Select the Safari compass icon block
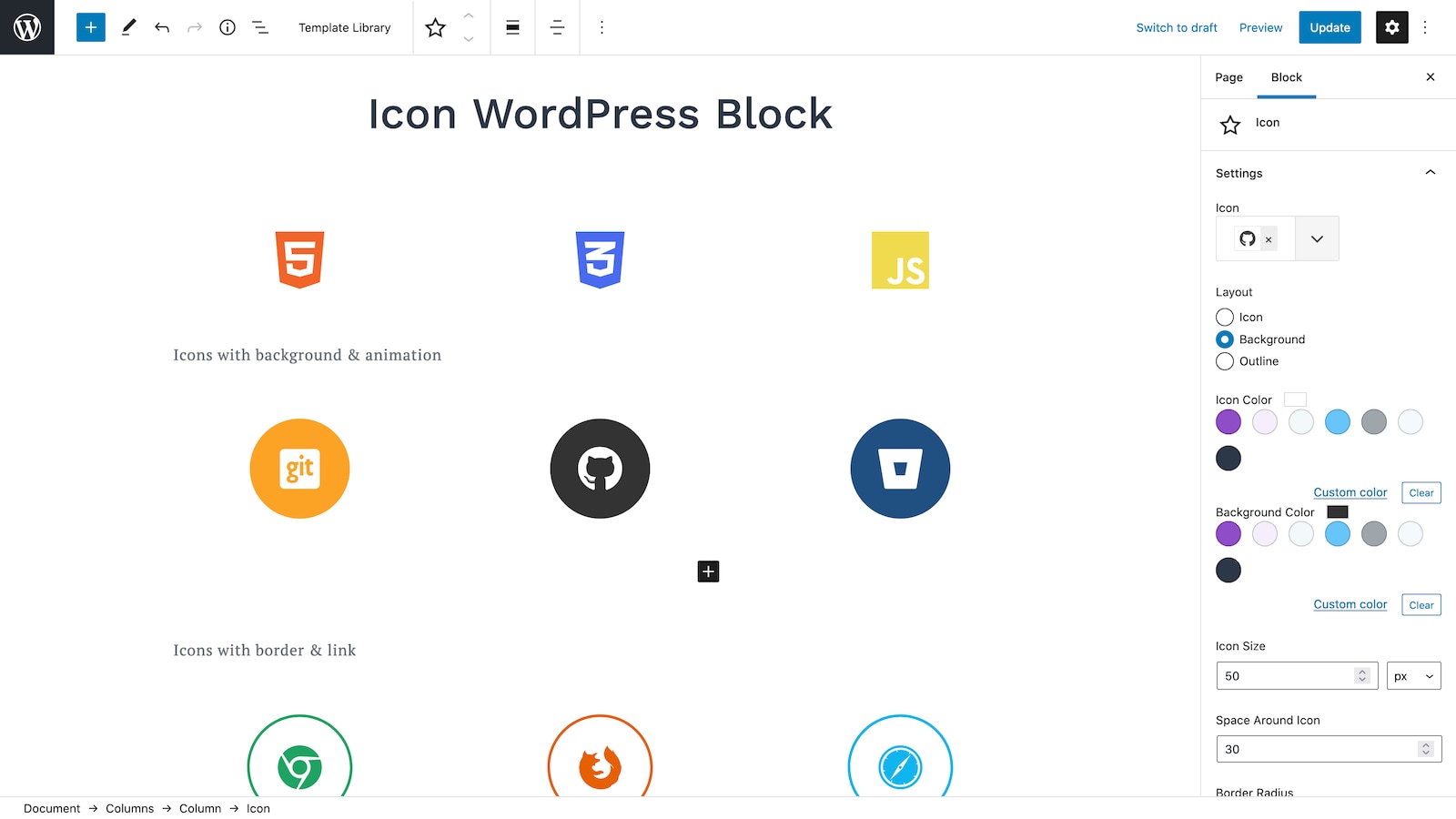 [x=900, y=756]
